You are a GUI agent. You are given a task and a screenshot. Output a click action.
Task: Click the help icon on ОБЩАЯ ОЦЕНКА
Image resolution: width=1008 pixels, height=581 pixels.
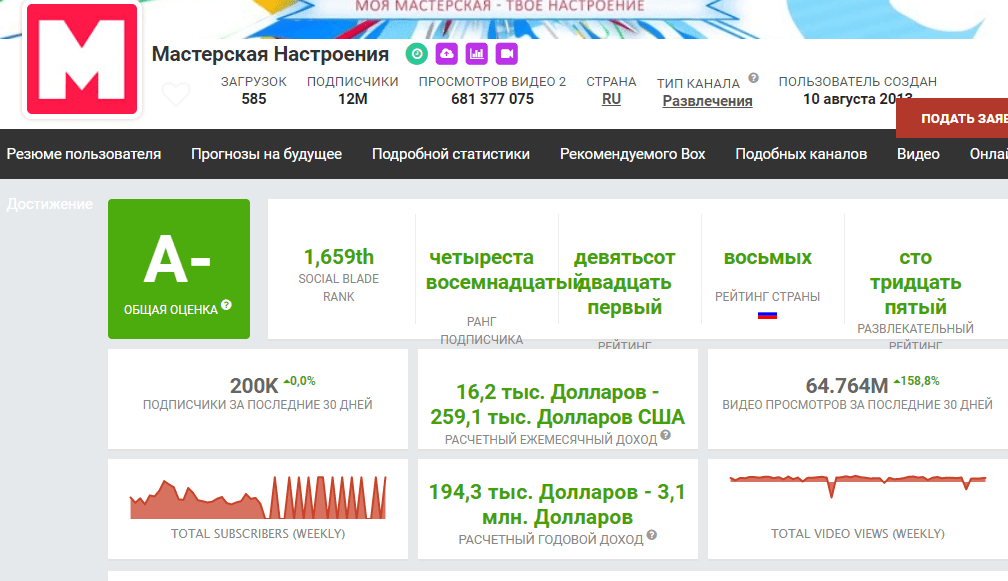coord(226,305)
